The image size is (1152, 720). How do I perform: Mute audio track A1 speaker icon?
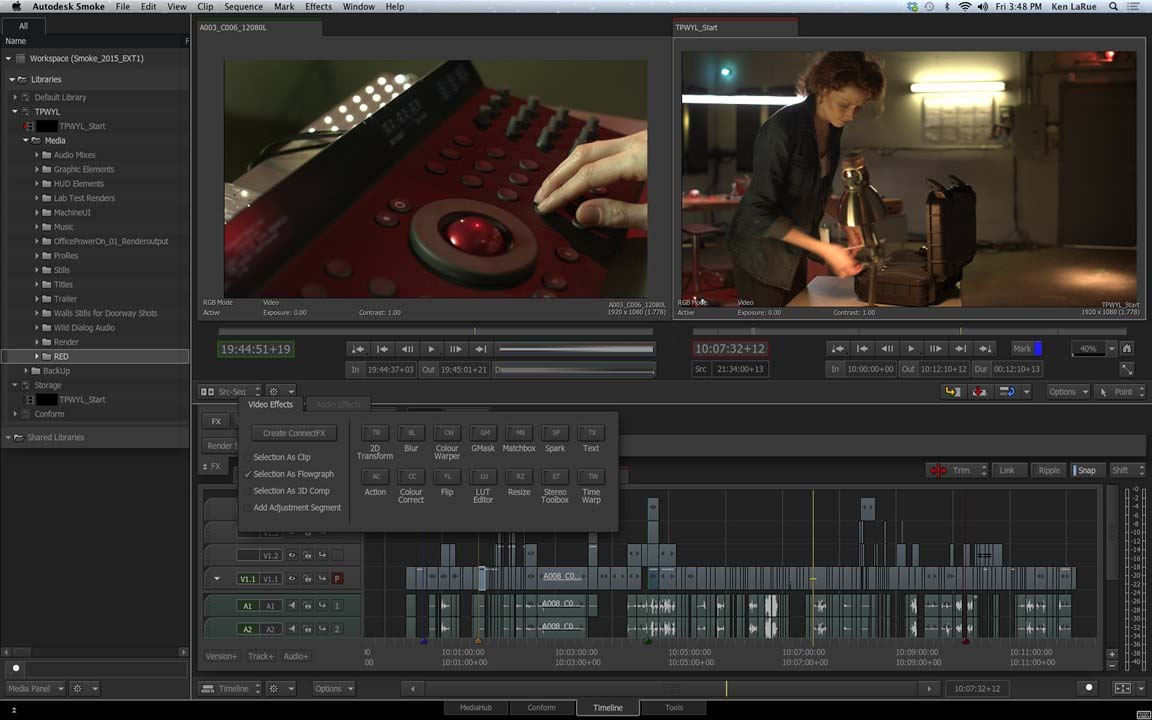tap(292, 606)
